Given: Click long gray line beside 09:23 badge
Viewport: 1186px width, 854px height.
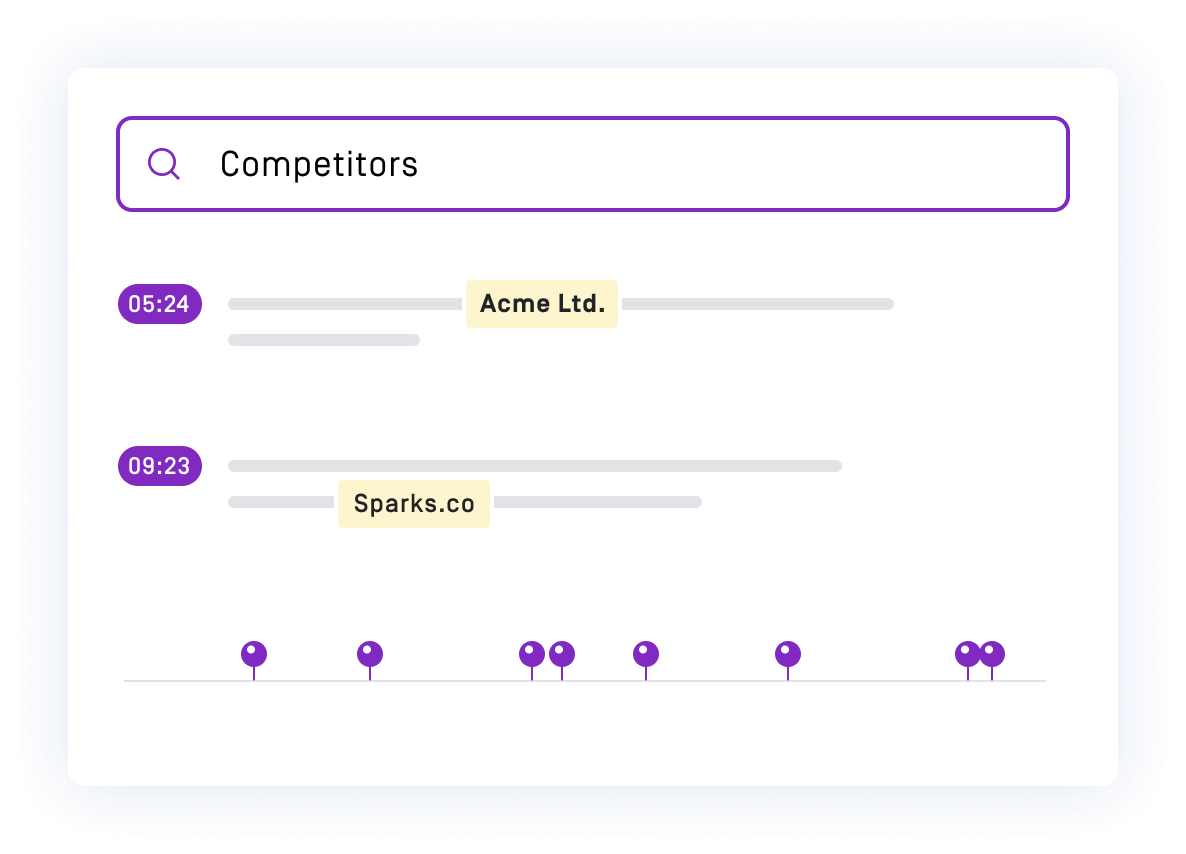Looking at the screenshot, I should (535, 466).
